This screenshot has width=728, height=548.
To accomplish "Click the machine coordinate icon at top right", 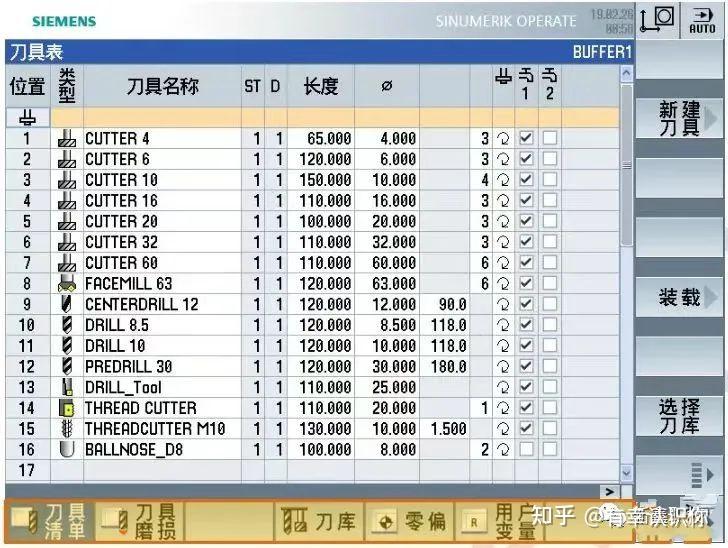I will (657, 20).
